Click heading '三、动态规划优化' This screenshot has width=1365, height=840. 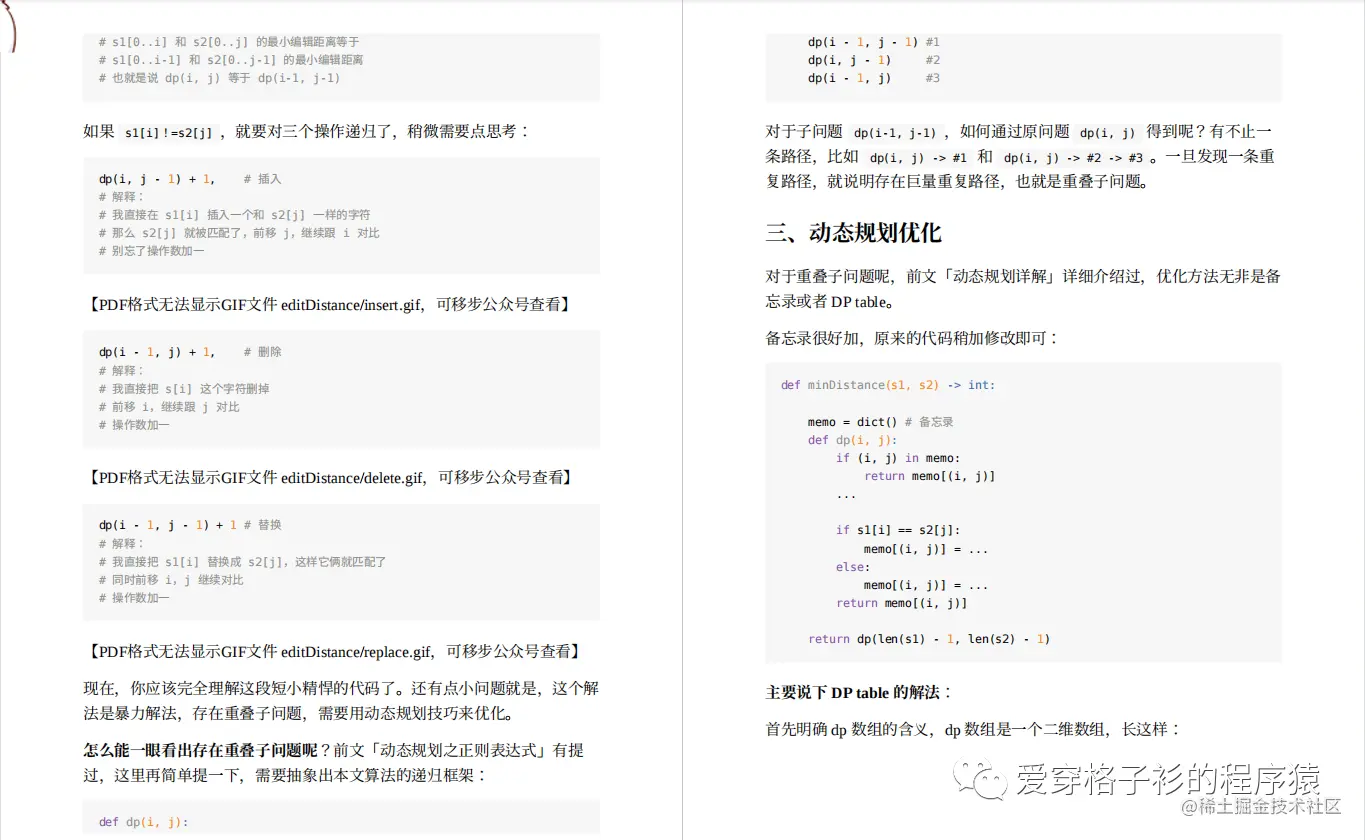tap(854, 234)
